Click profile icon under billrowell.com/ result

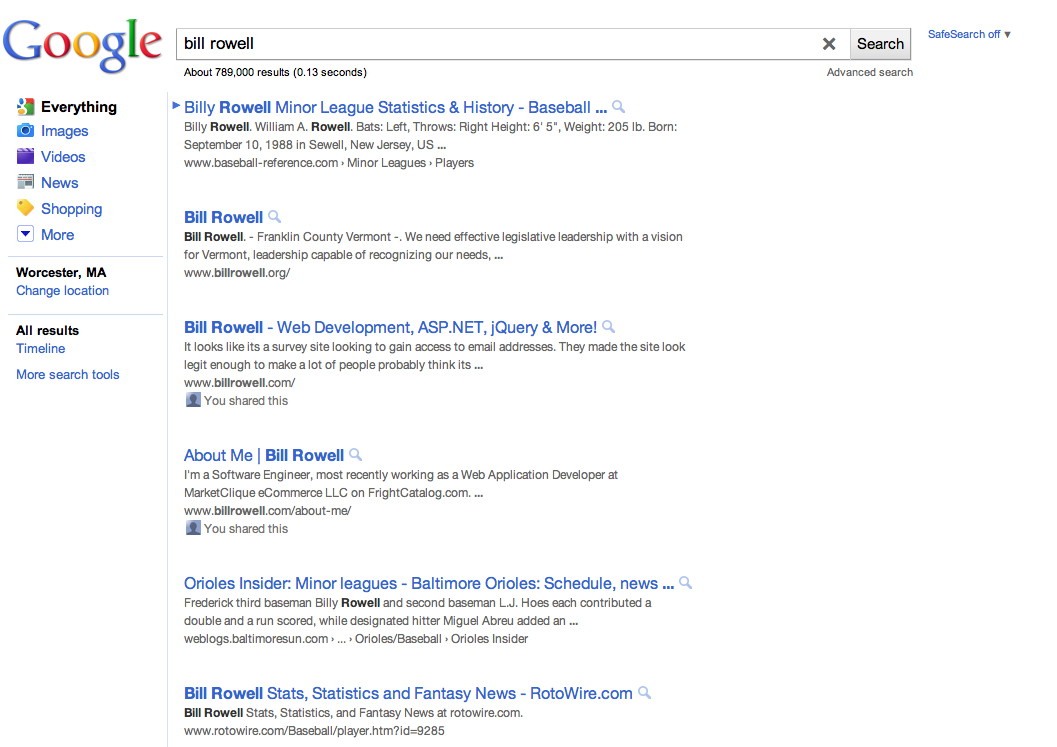pyautogui.click(x=193, y=400)
